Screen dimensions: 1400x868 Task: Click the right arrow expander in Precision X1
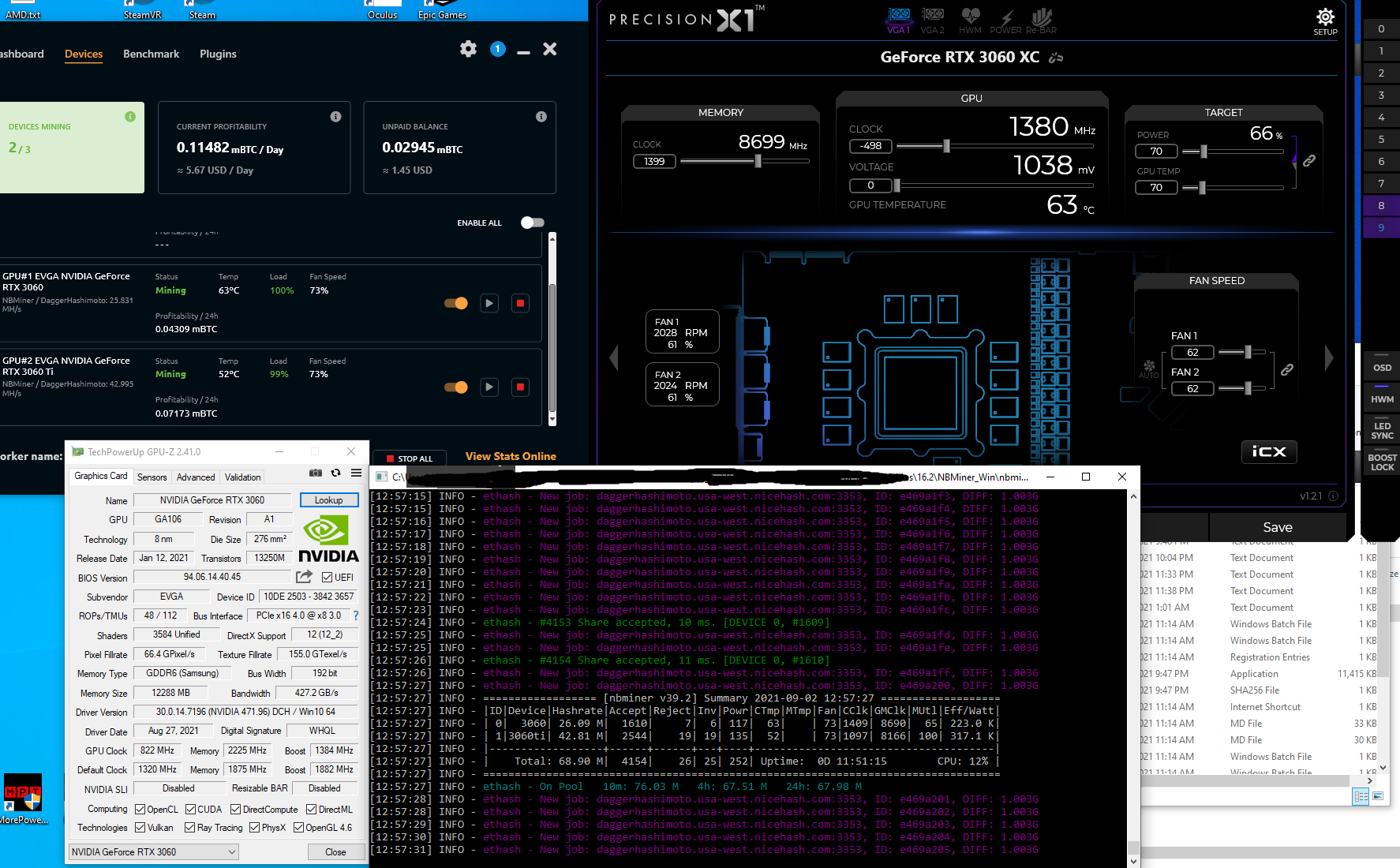coord(1329,357)
